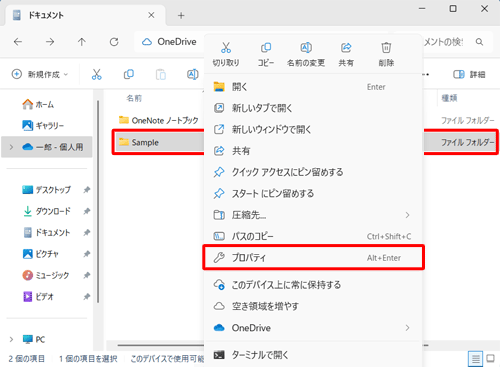This screenshot has height=367, width=500.
Task: Choose 新しいタブで開く menu item
Action: [313, 108]
